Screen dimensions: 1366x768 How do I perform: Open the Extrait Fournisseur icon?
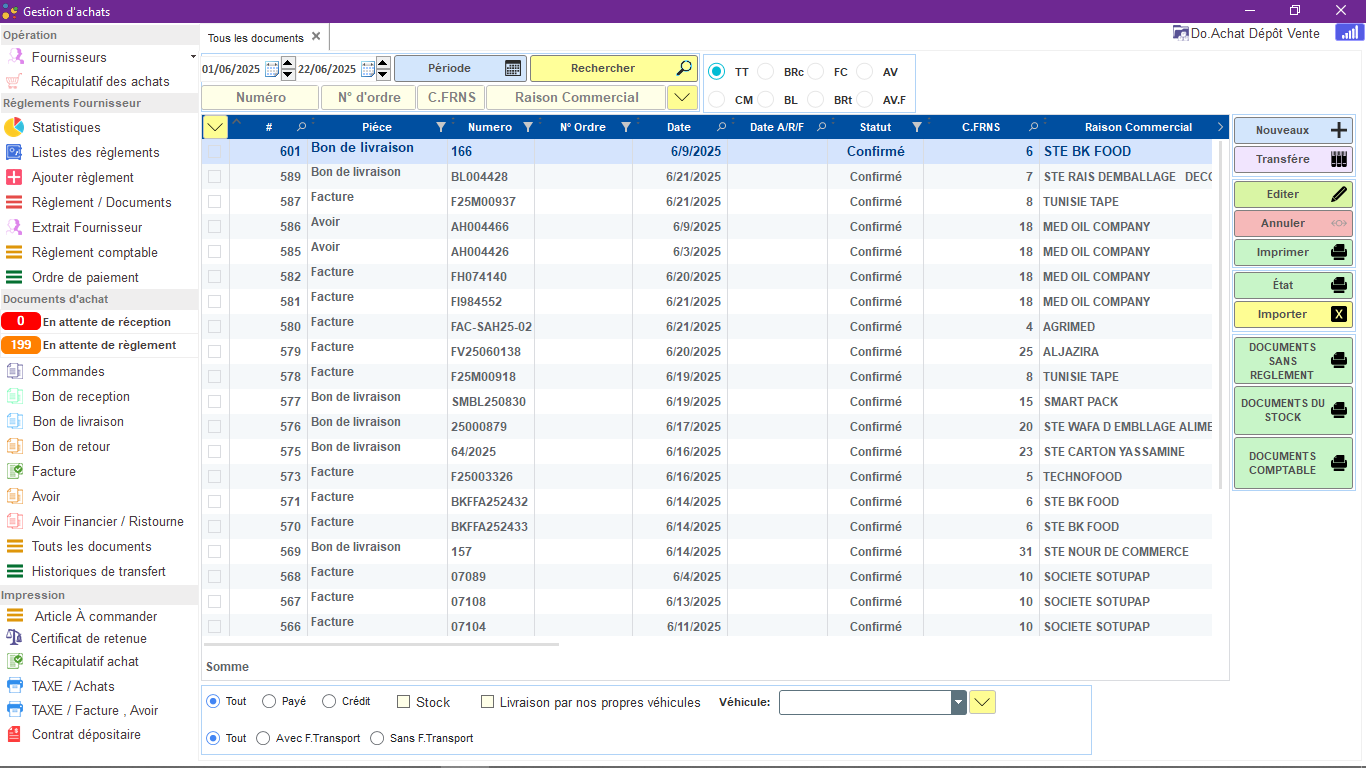pos(14,227)
